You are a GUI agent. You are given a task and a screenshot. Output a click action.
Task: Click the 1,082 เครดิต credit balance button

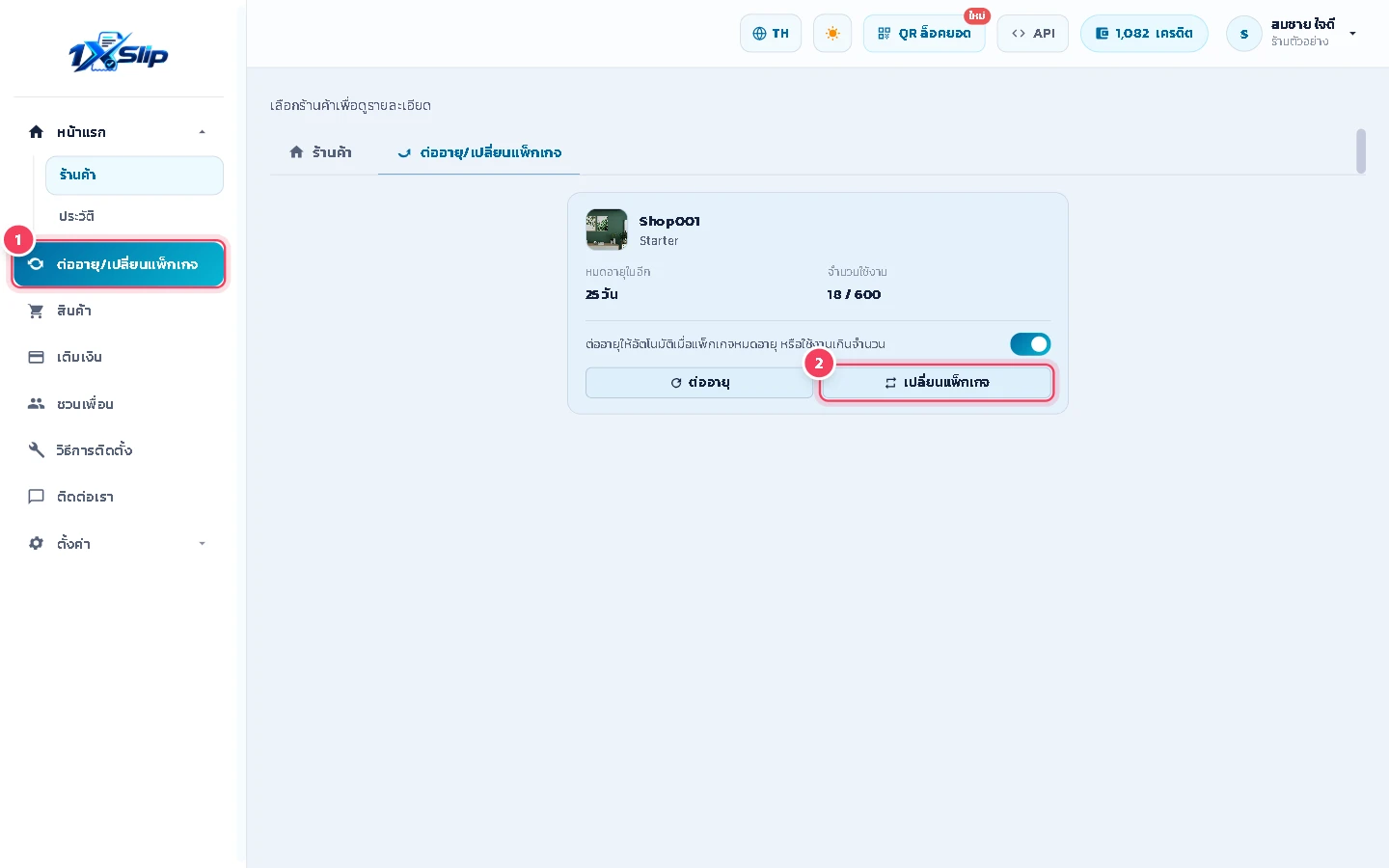1144,34
